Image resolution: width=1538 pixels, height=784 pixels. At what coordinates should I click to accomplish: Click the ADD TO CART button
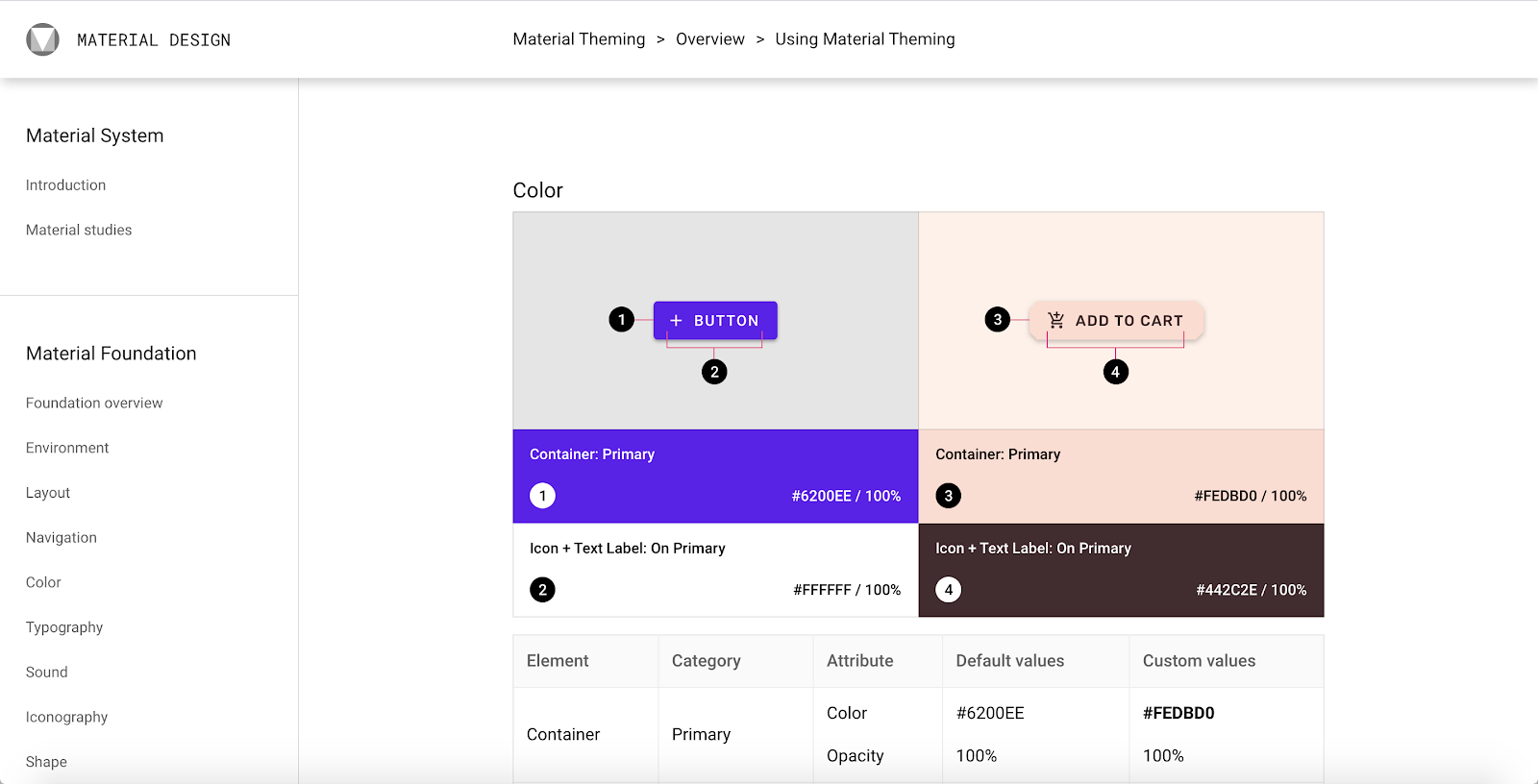tap(1116, 321)
